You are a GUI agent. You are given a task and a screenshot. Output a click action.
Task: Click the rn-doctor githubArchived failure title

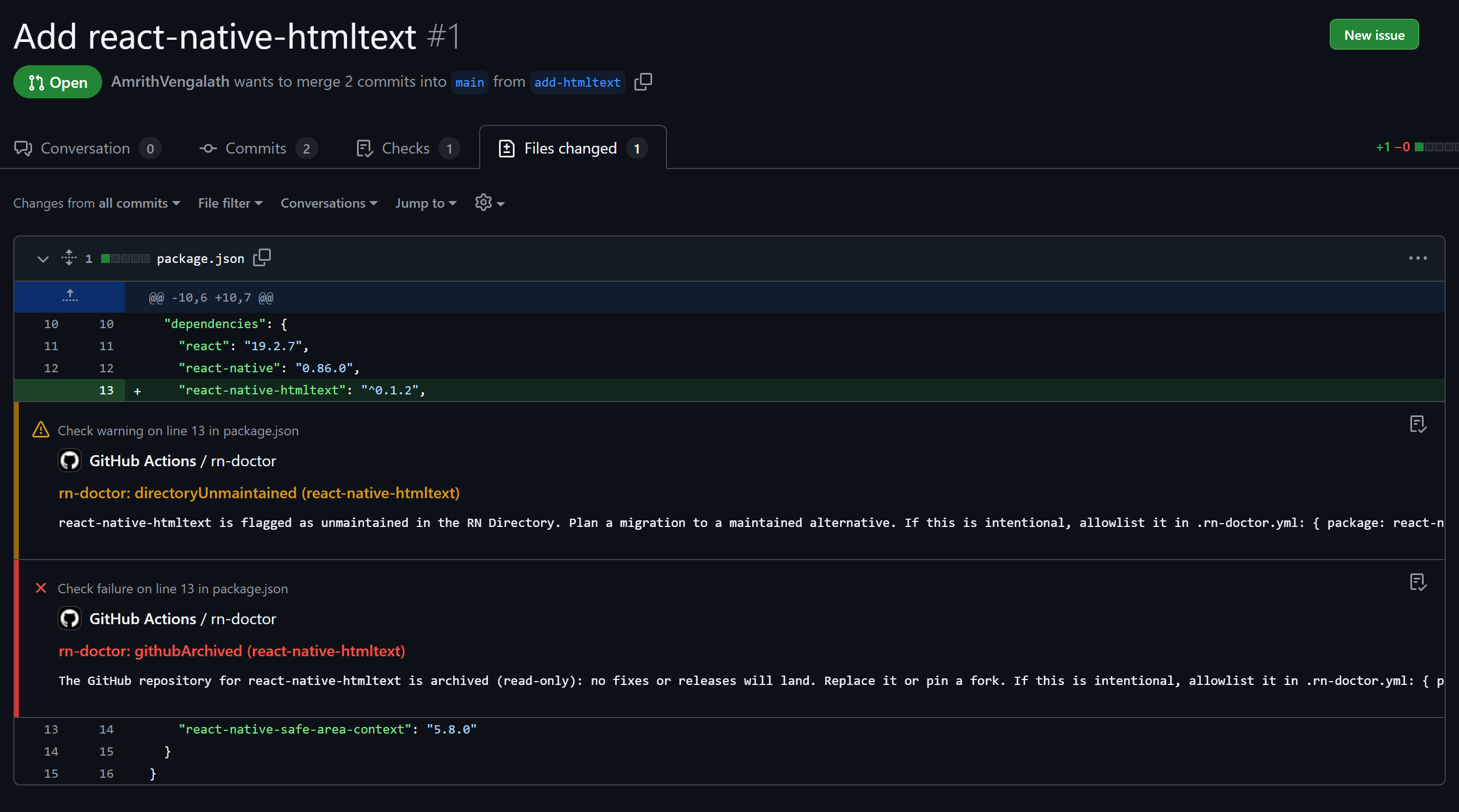tap(232, 651)
